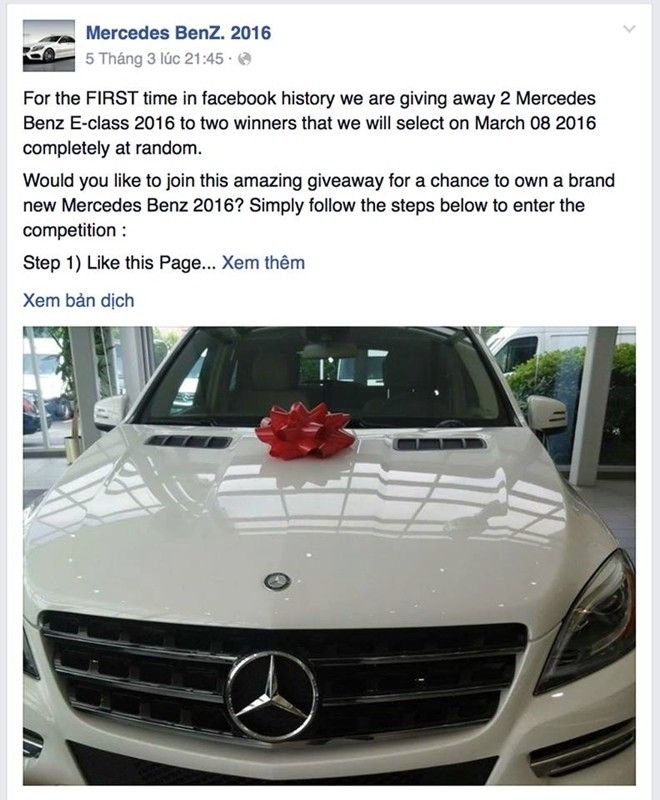This screenshot has width=660, height=800.
Task: Click the left side mirror of the car
Action: [x=110, y=412]
